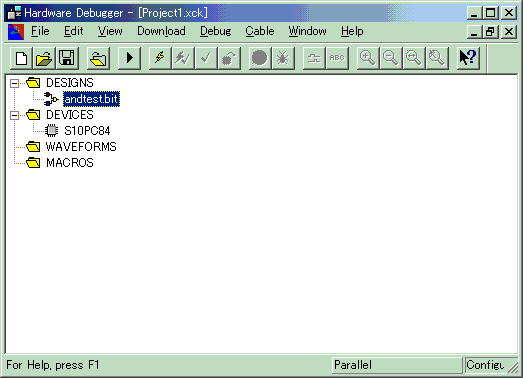
Task: Click the DEVICES folder icon
Action: click(33, 114)
